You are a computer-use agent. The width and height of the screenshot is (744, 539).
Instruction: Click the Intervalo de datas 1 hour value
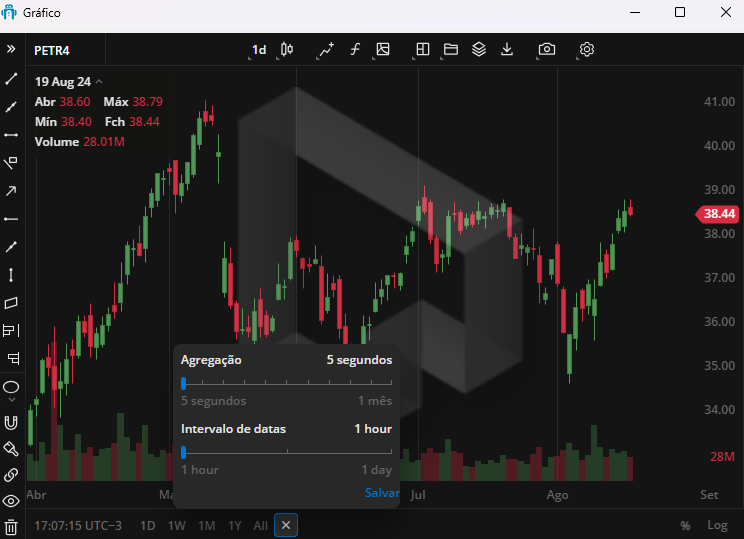[x=373, y=429]
